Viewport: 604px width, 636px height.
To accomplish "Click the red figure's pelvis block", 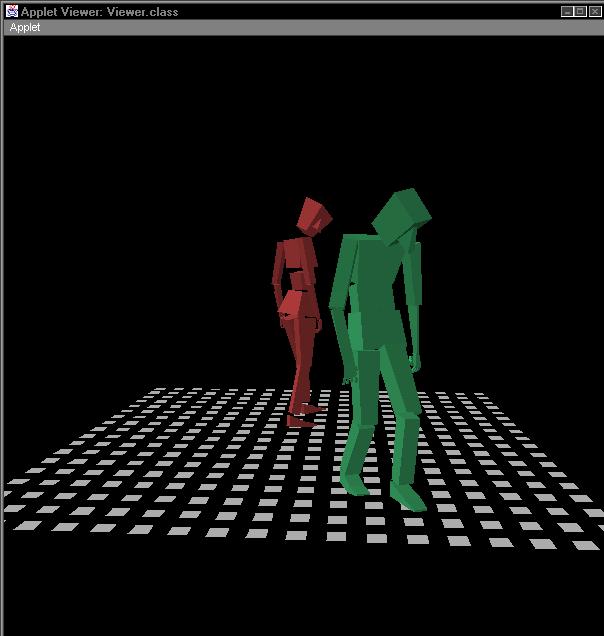I will point(297,305).
